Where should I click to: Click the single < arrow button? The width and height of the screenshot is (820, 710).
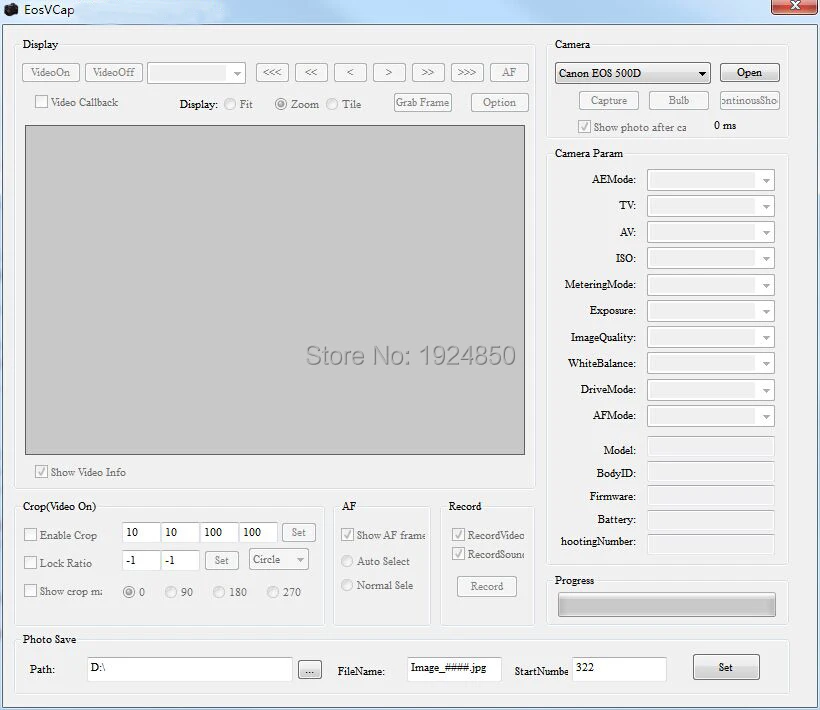click(x=350, y=72)
